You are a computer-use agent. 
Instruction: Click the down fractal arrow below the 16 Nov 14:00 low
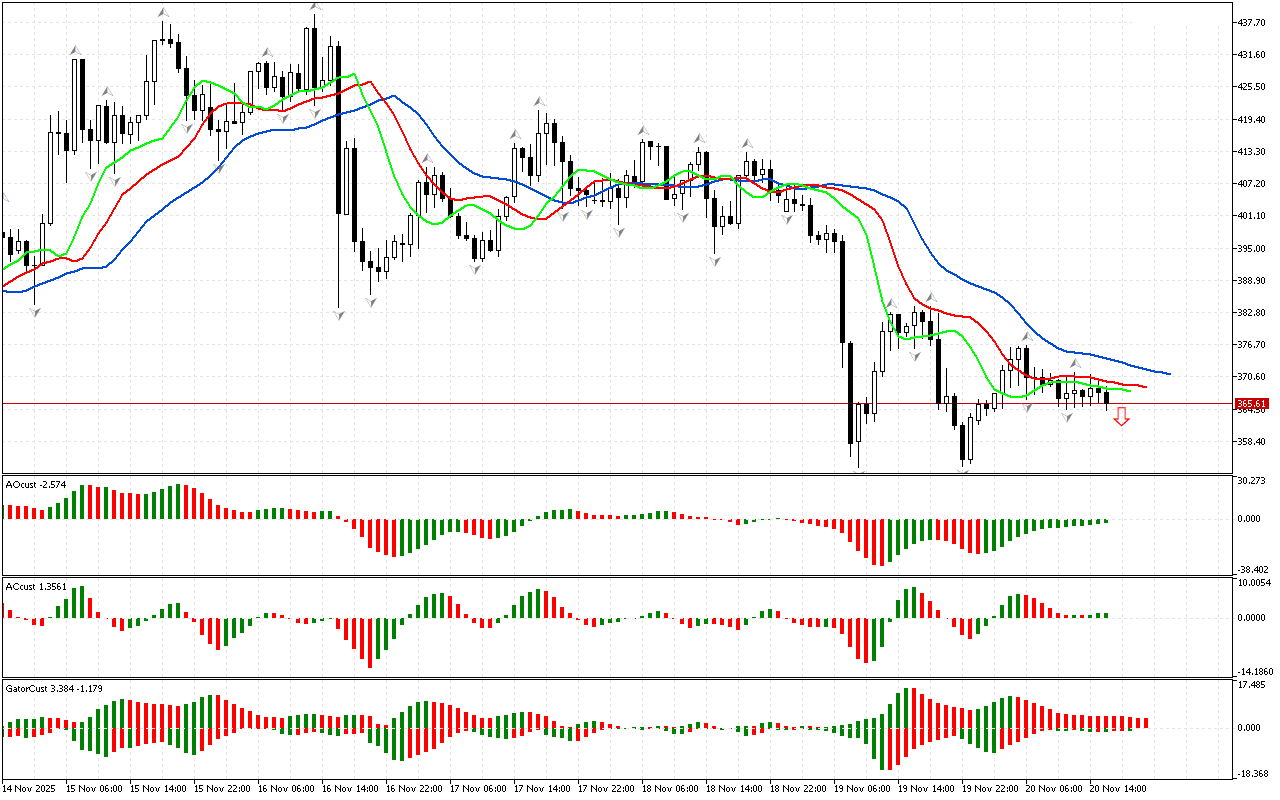339,315
